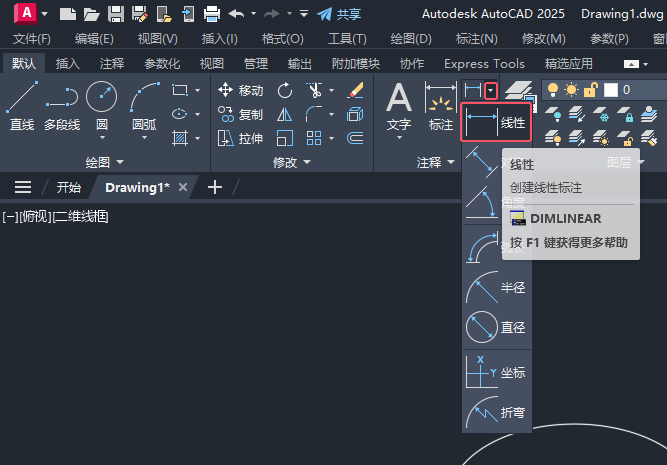The image size is (667, 465).
Task: Select the Circle (圆) tool
Action: point(101,106)
